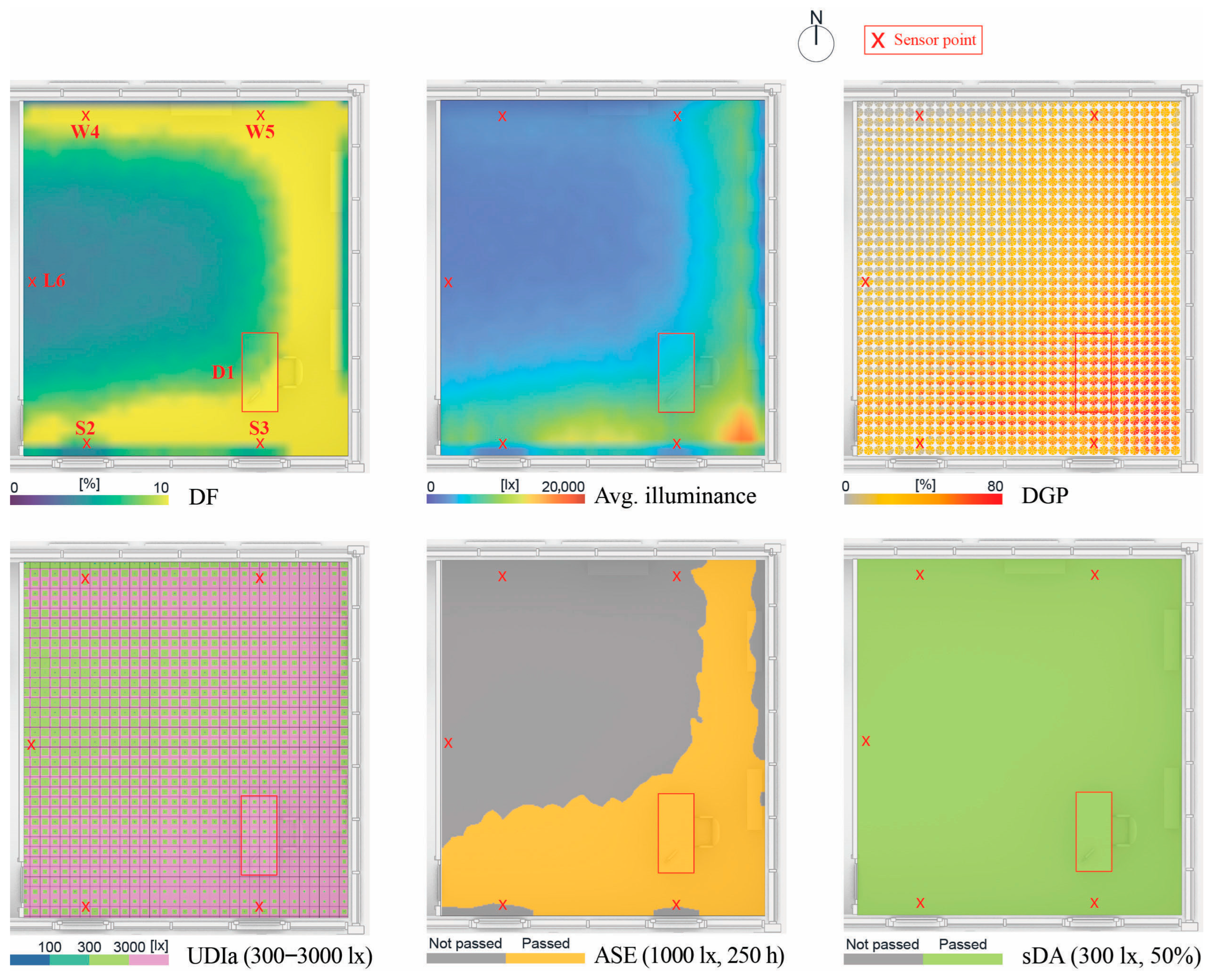
Task: Click the pink 3000 lx UDIa legend swatch
Action: point(149,960)
